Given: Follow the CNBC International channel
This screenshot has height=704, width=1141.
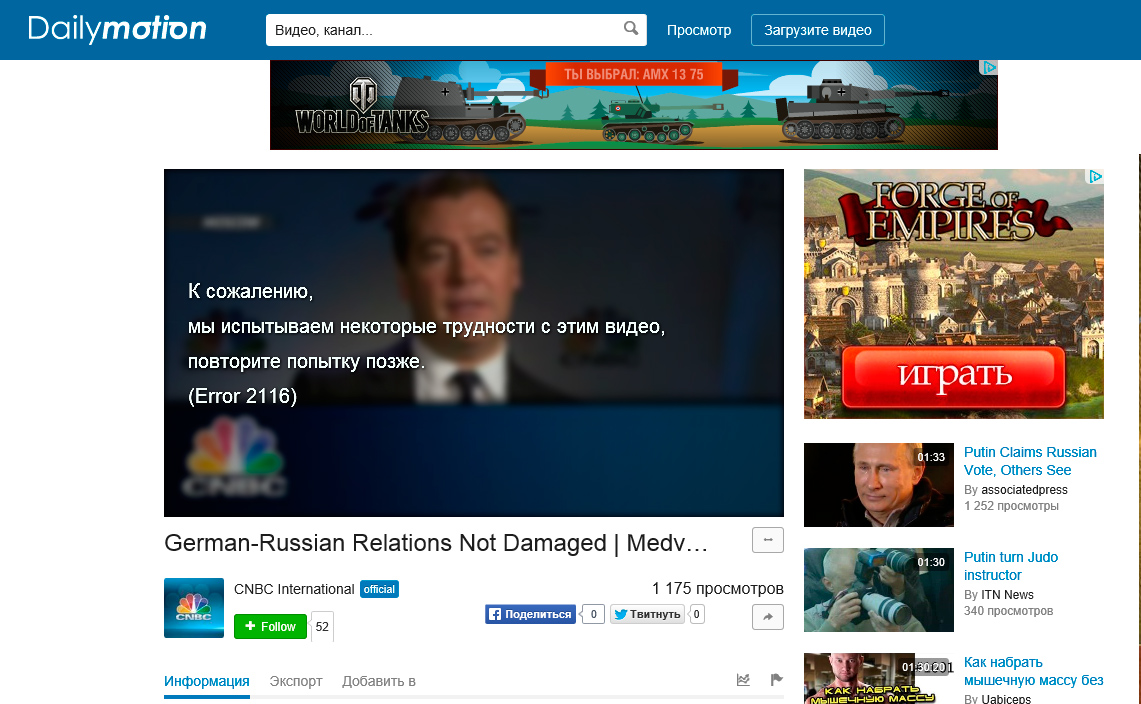Looking at the screenshot, I should (270, 626).
